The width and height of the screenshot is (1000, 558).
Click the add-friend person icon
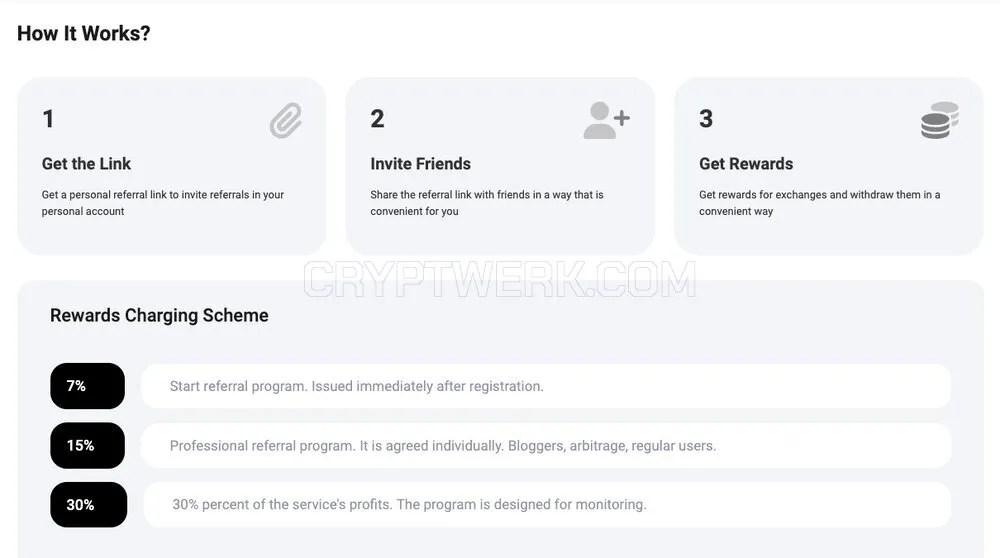(607, 120)
